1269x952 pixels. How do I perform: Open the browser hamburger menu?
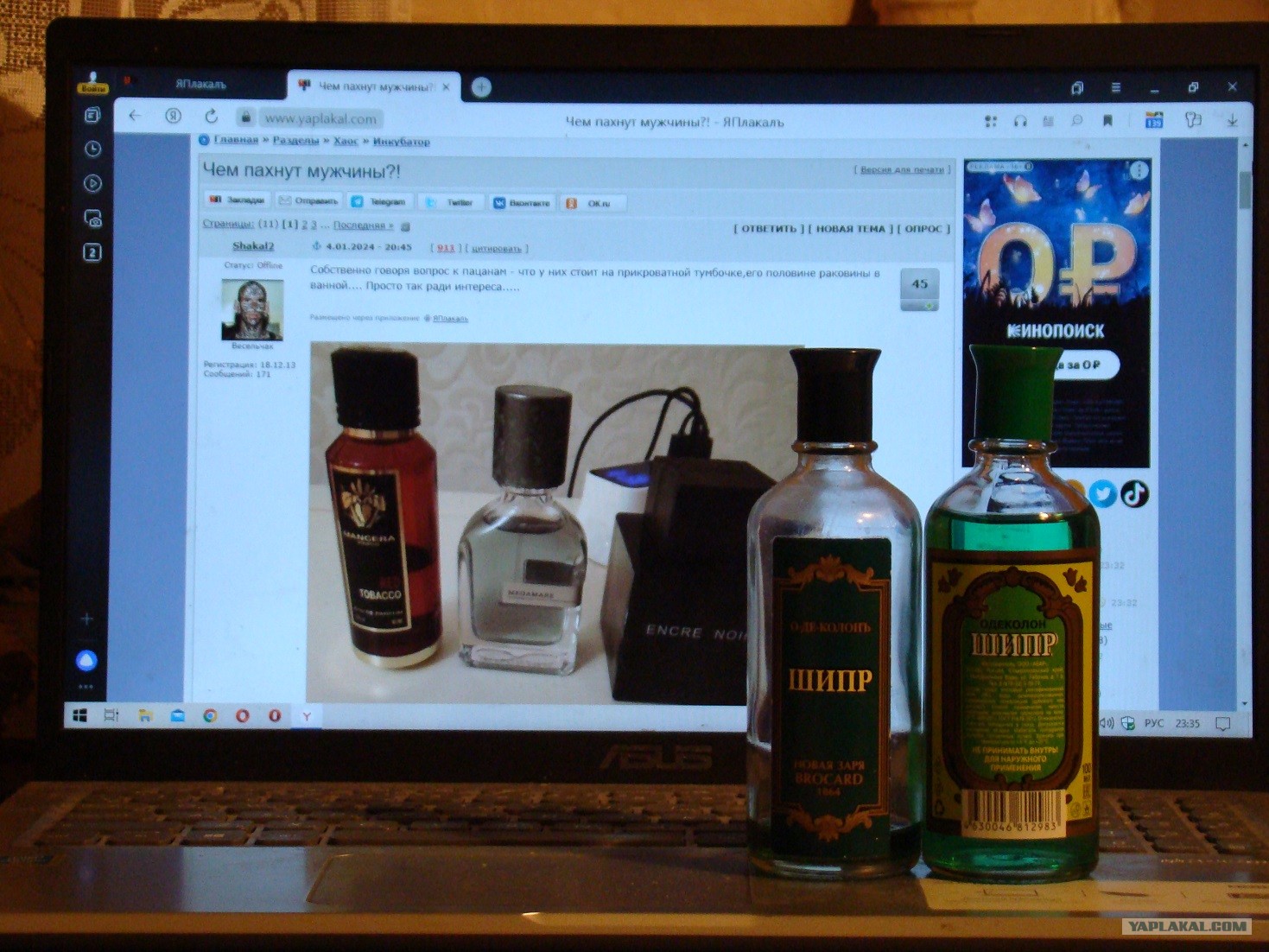click(x=1116, y=87)
